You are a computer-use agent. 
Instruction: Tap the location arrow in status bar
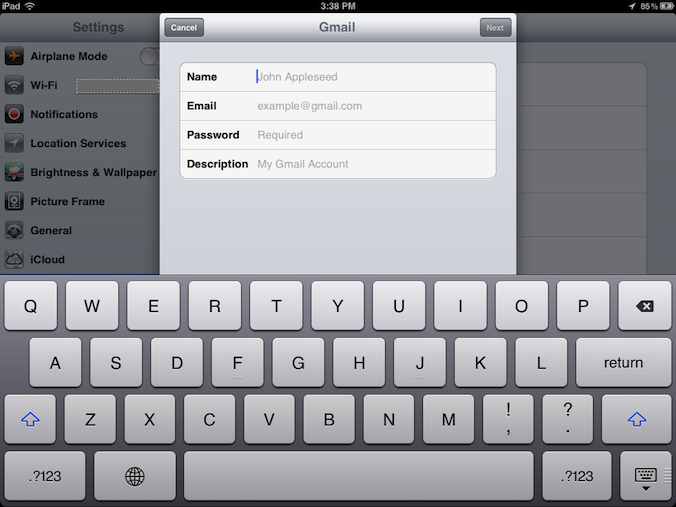[632, 6]
